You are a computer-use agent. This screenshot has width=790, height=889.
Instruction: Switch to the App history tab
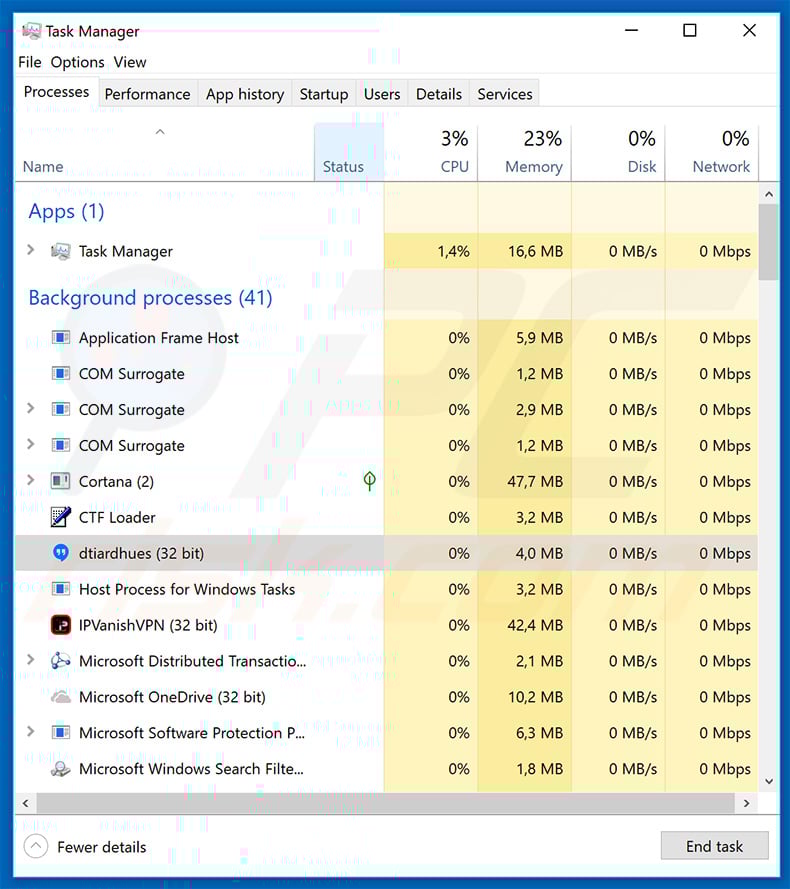click(245, 94)
